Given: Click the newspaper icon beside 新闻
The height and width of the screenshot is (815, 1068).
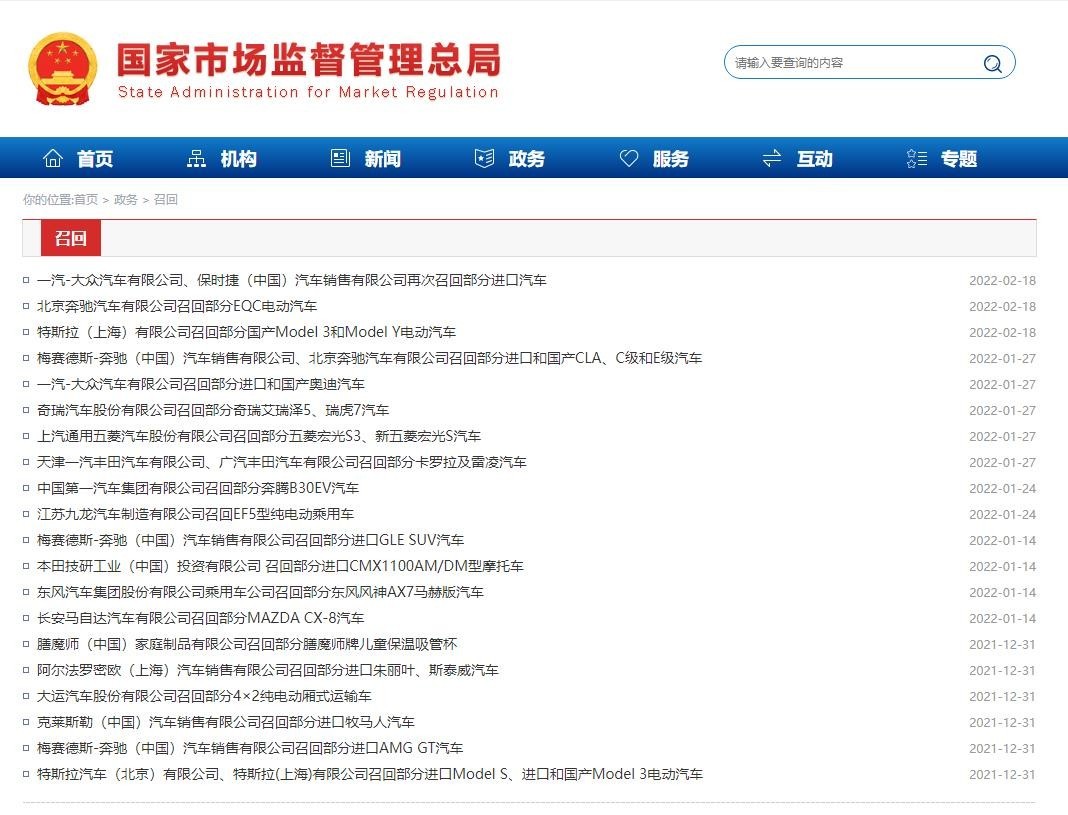Looking at the screenshot, I should pyautogui.click(x=340, y=158).
